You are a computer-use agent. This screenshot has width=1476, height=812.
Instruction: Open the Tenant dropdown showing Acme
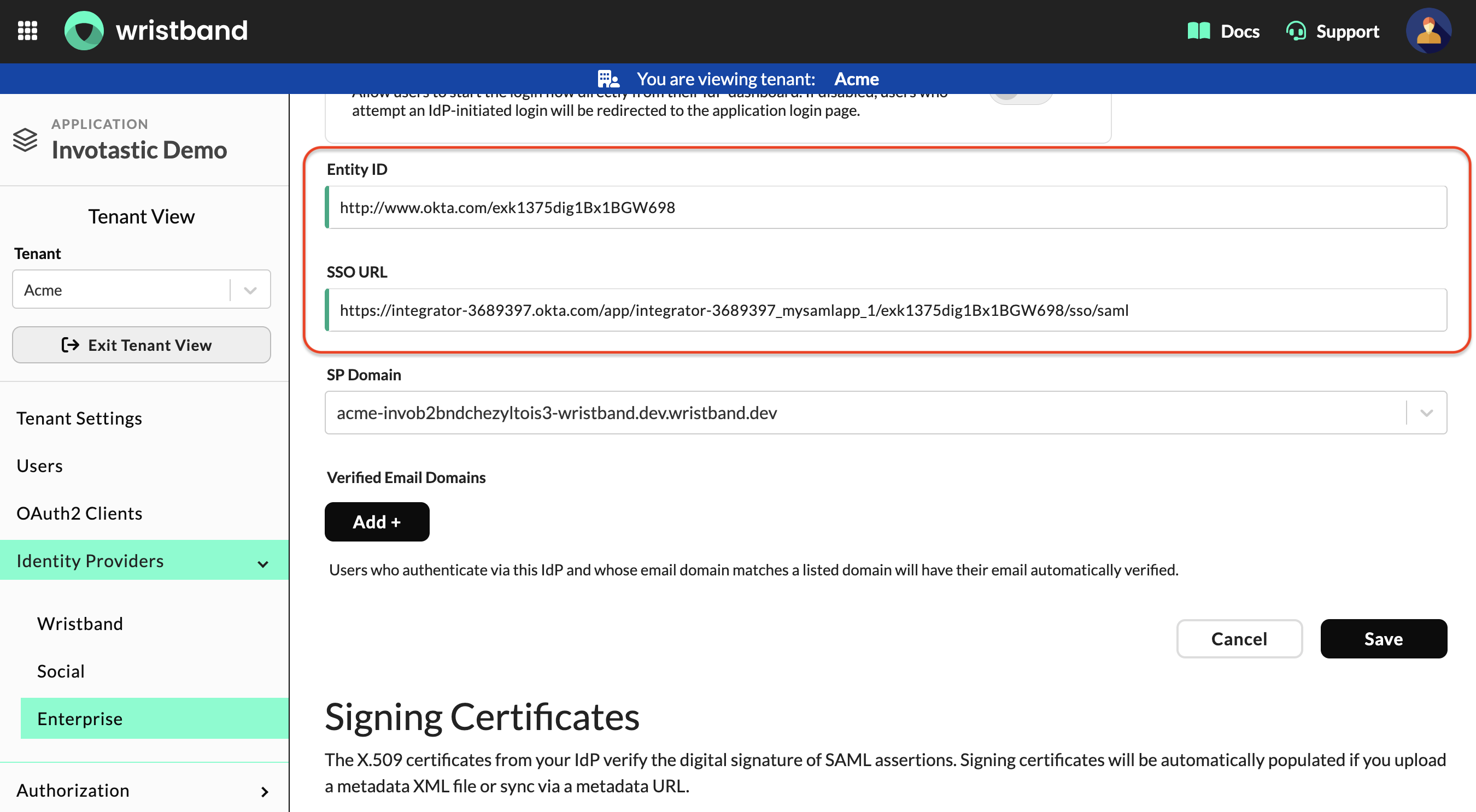click(142, 290)
